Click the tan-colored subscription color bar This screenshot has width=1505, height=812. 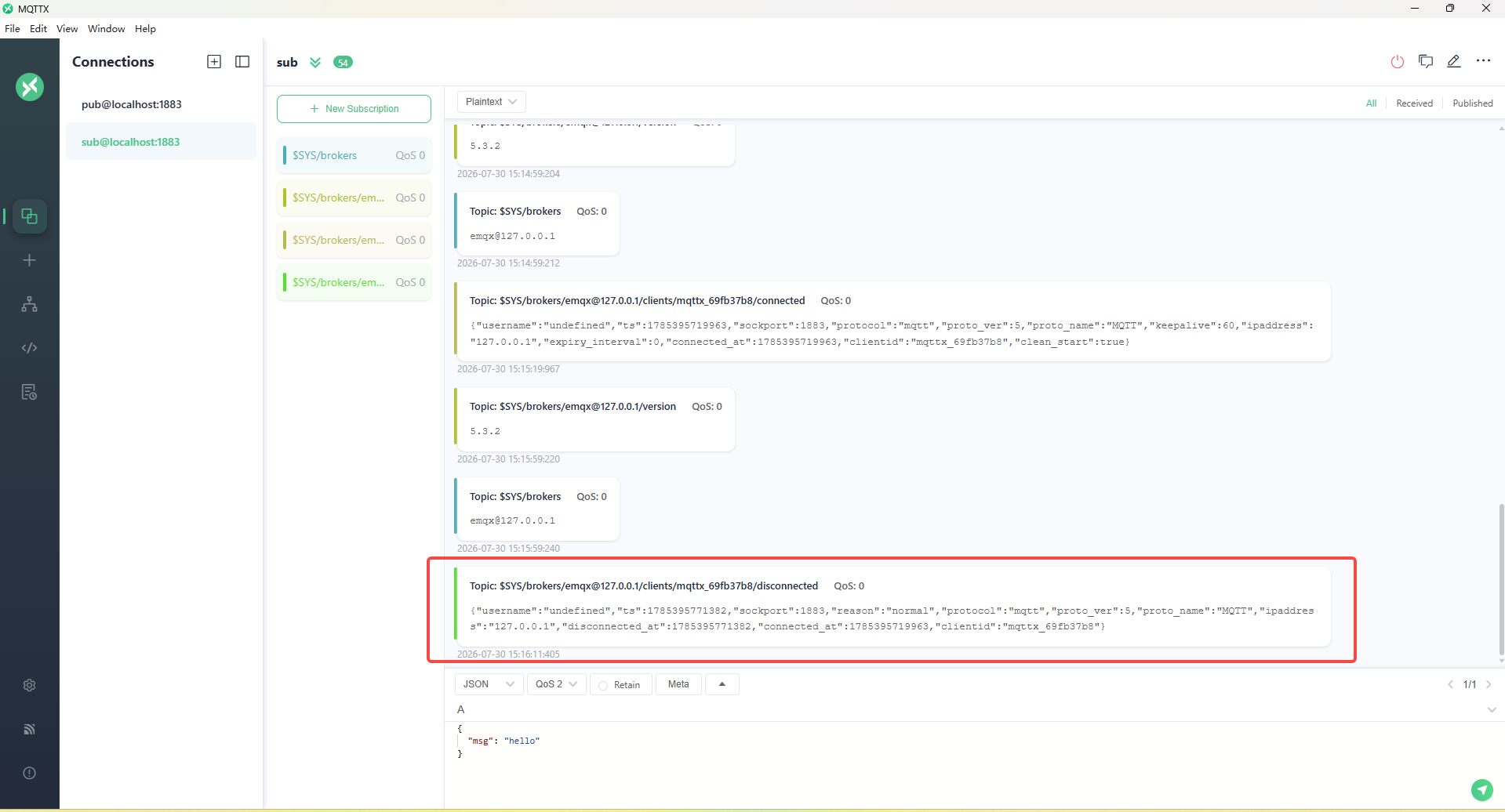tap(285, 240)
